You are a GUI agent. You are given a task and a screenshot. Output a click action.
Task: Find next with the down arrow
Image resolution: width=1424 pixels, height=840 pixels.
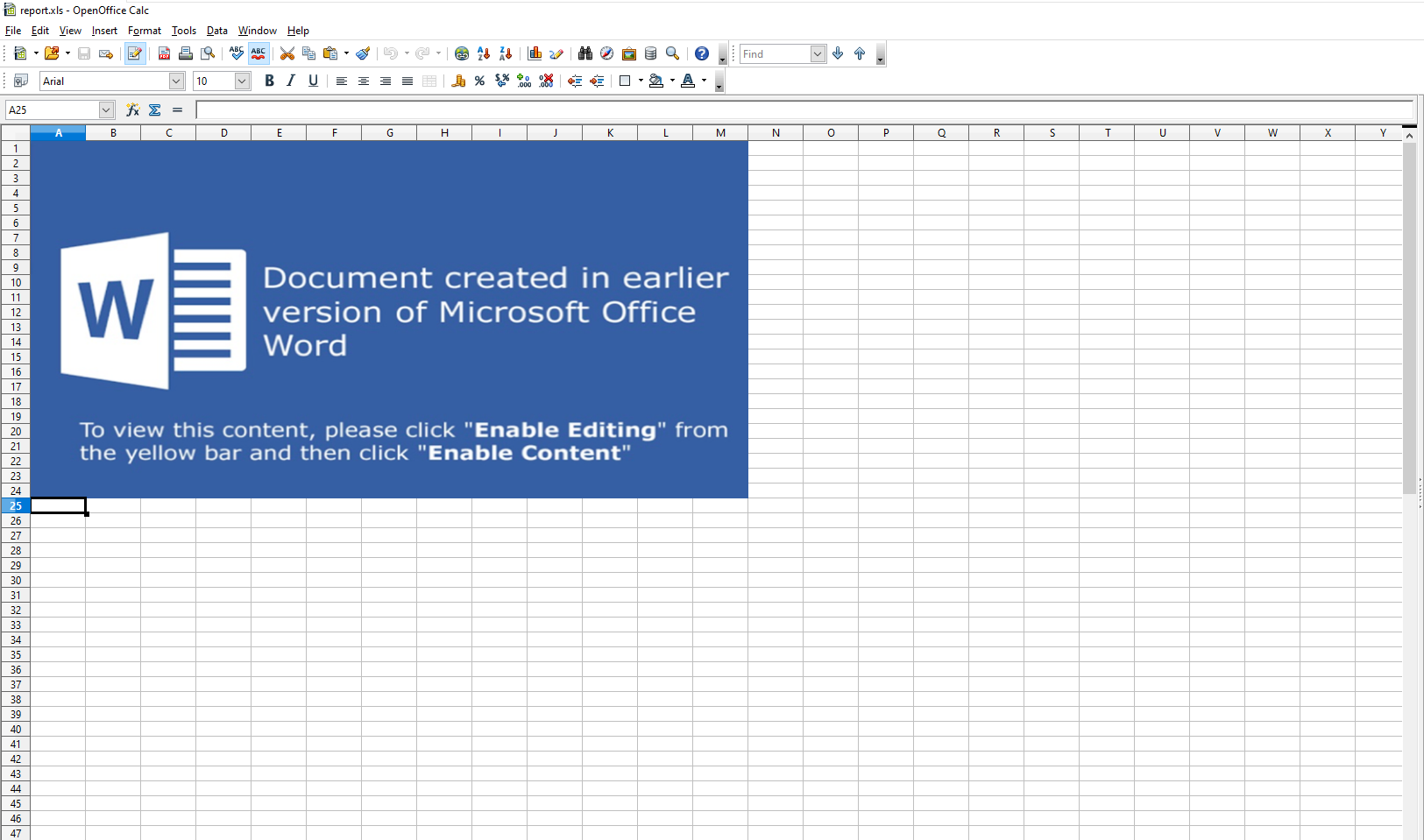(838, 53)
